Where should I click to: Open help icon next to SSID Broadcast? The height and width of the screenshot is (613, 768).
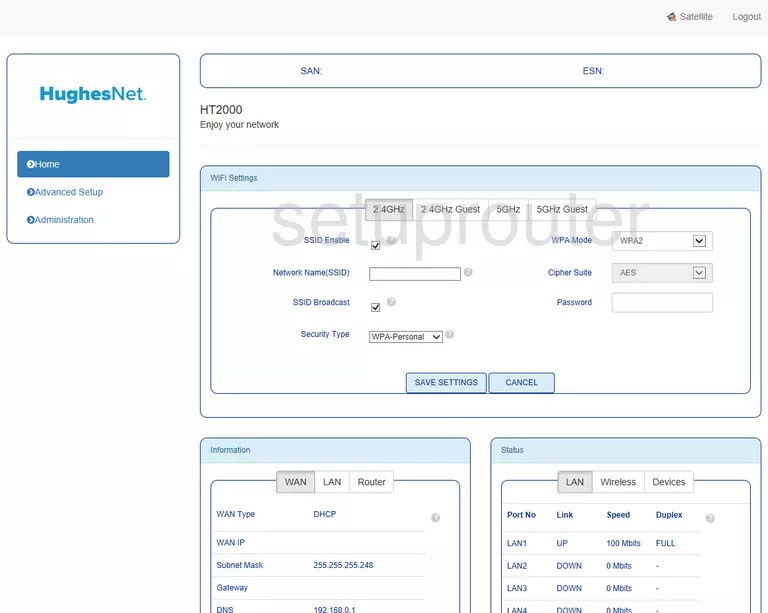click(391, 302)
